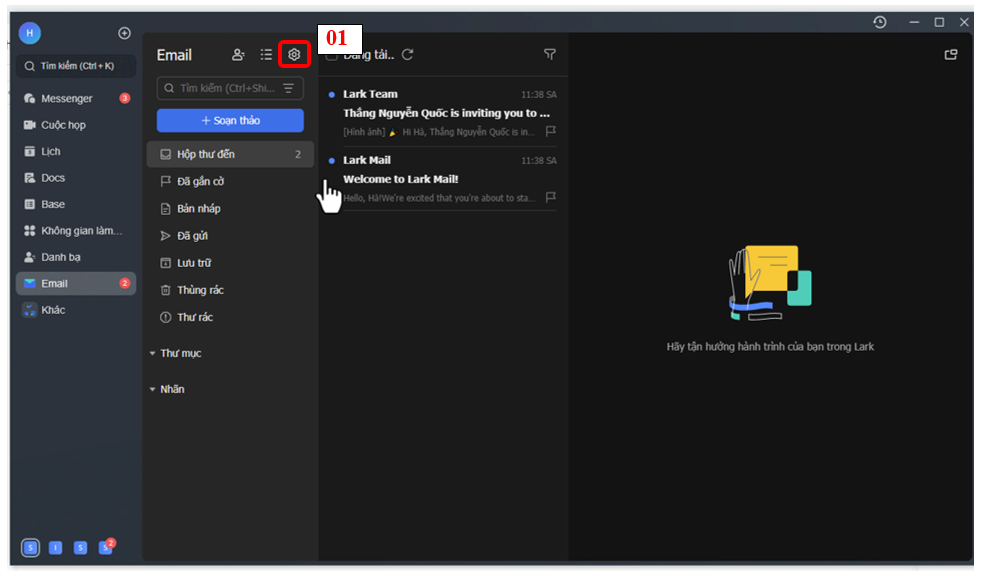This screenshot has width=984, height=580.
Task: Open the mail filter funnel icon
Action: coord(550,55)
